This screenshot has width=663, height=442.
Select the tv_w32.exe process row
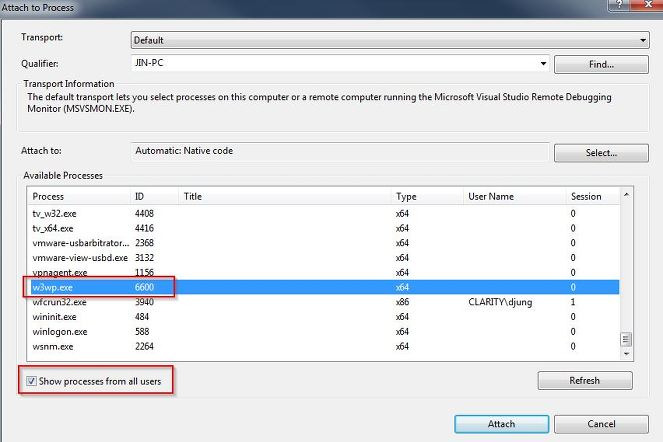323,214
